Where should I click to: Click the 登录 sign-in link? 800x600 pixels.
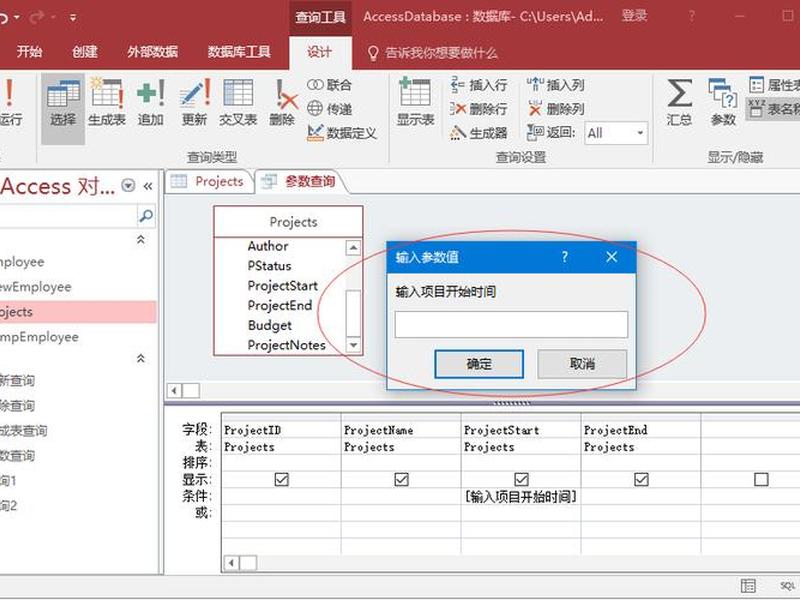click(x=634, y=16)
